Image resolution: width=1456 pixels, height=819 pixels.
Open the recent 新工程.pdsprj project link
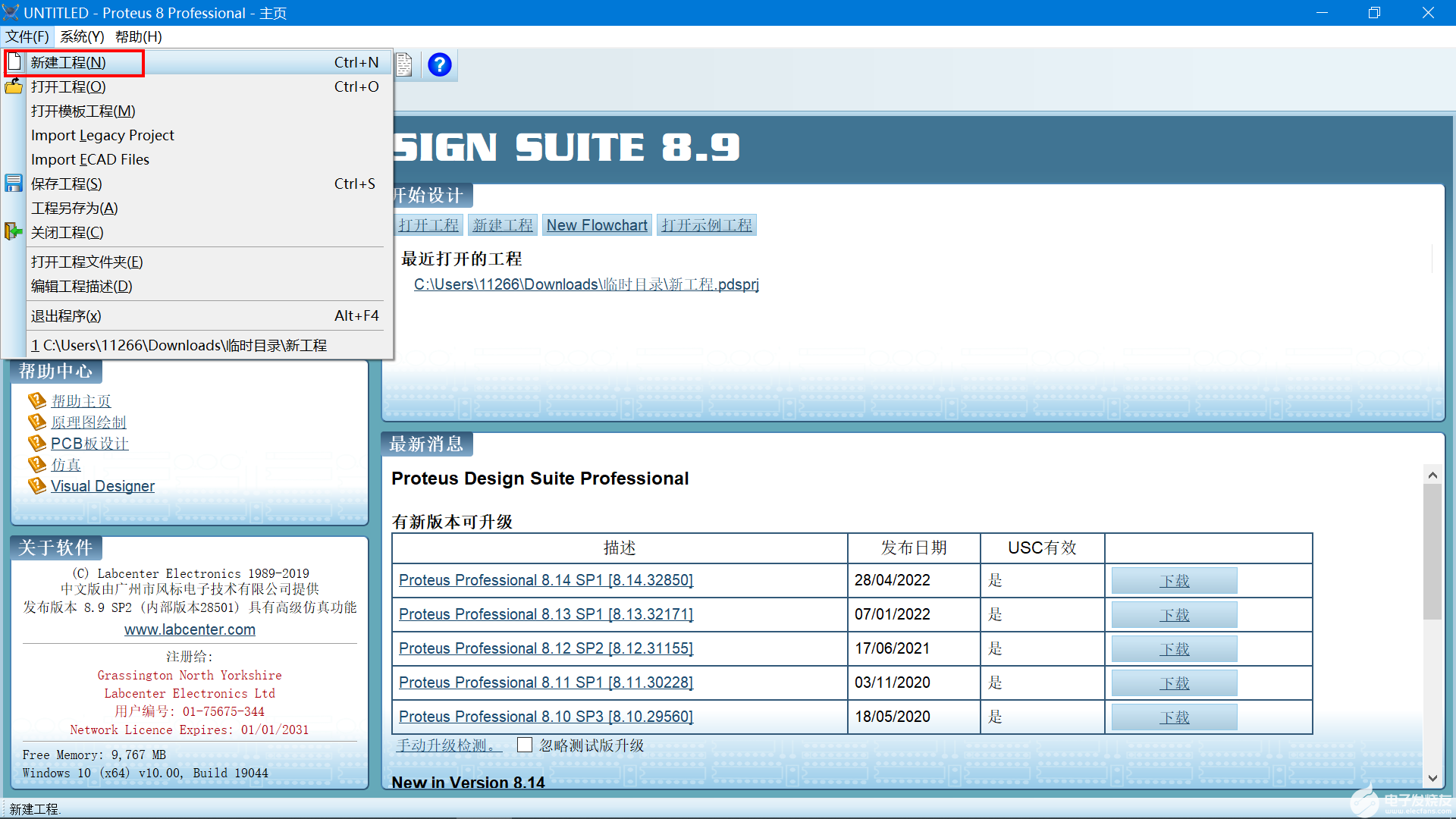coord(586,284)
